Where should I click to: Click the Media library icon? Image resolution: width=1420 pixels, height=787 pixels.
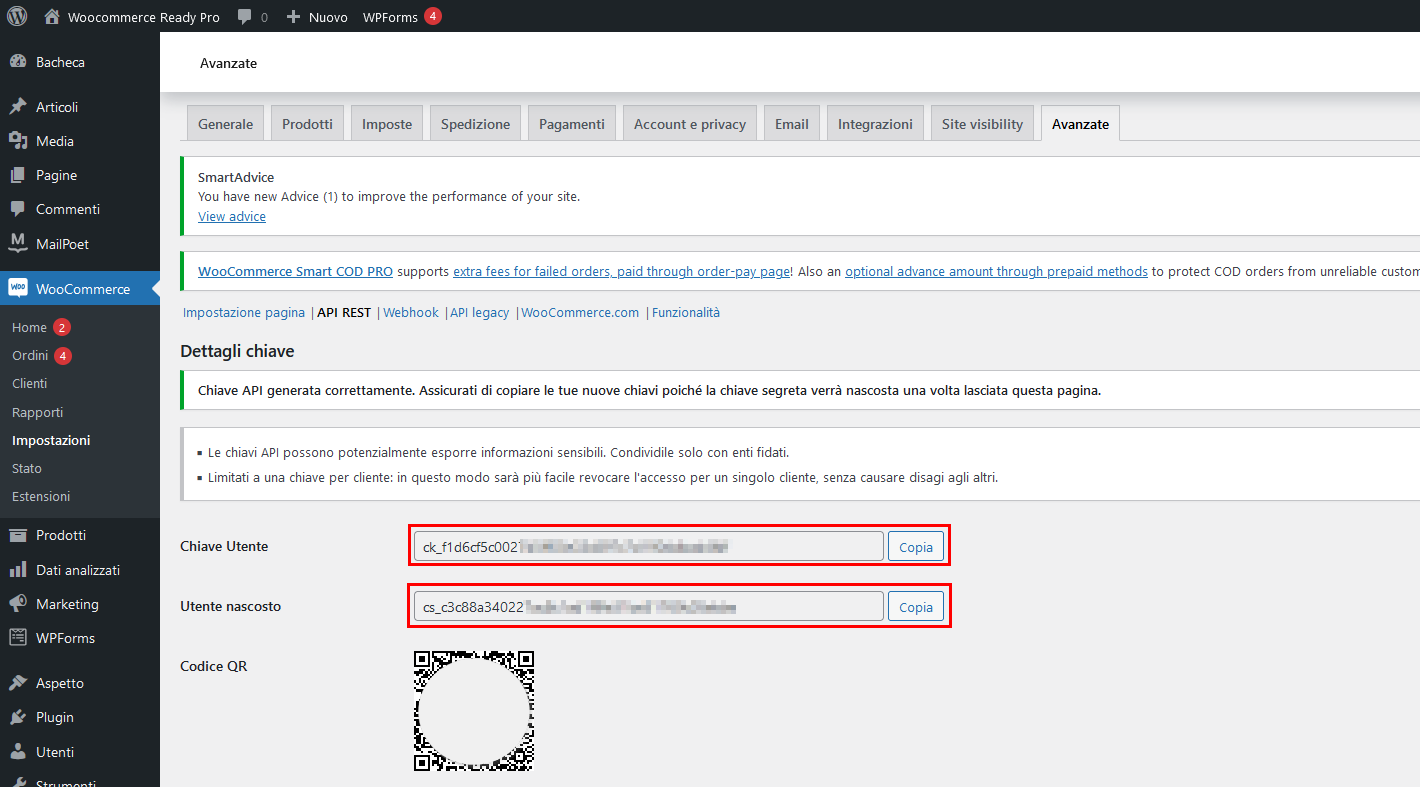pyautogui.click(x=18, y=141)
